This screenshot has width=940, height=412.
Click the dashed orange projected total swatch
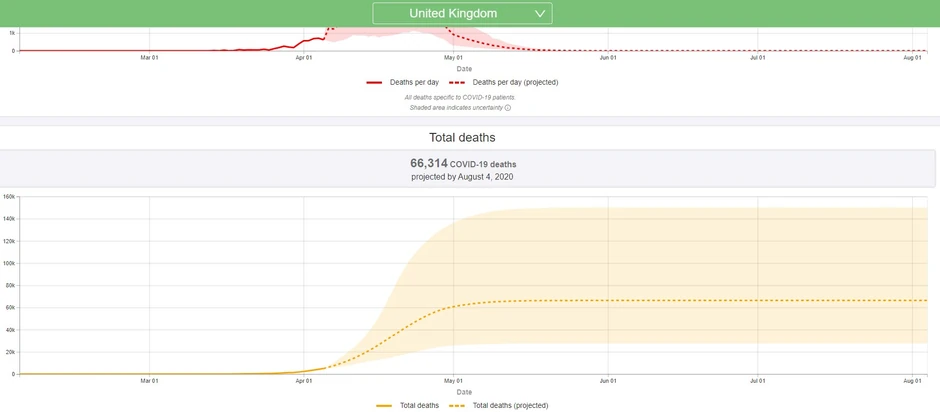click(457, 405)
